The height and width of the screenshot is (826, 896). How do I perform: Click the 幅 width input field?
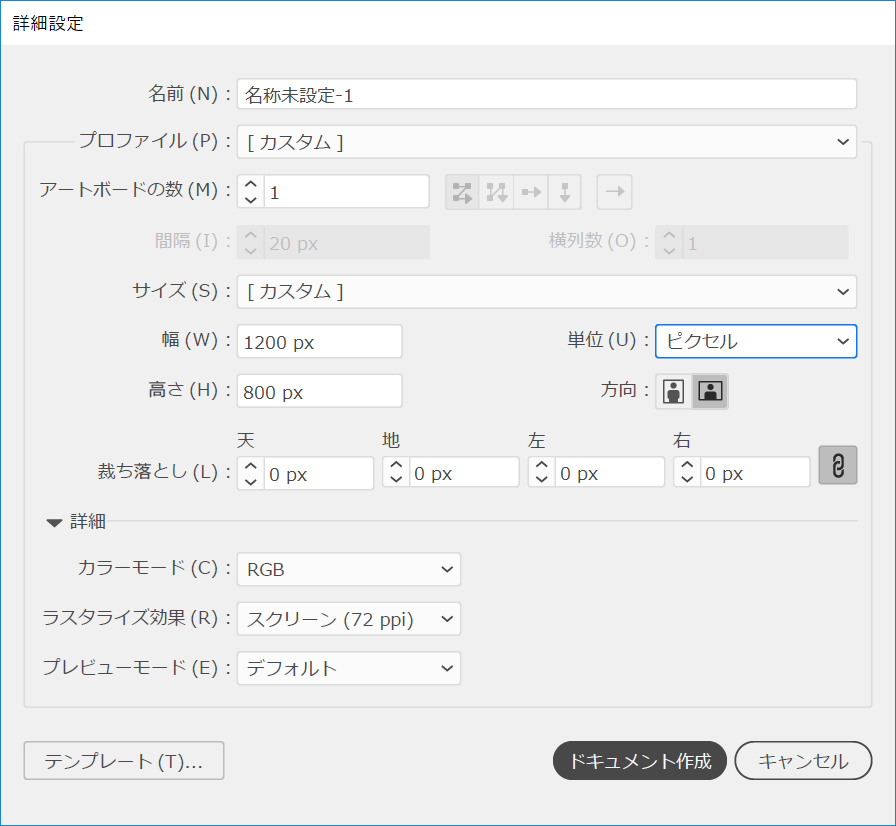[320, 341]
